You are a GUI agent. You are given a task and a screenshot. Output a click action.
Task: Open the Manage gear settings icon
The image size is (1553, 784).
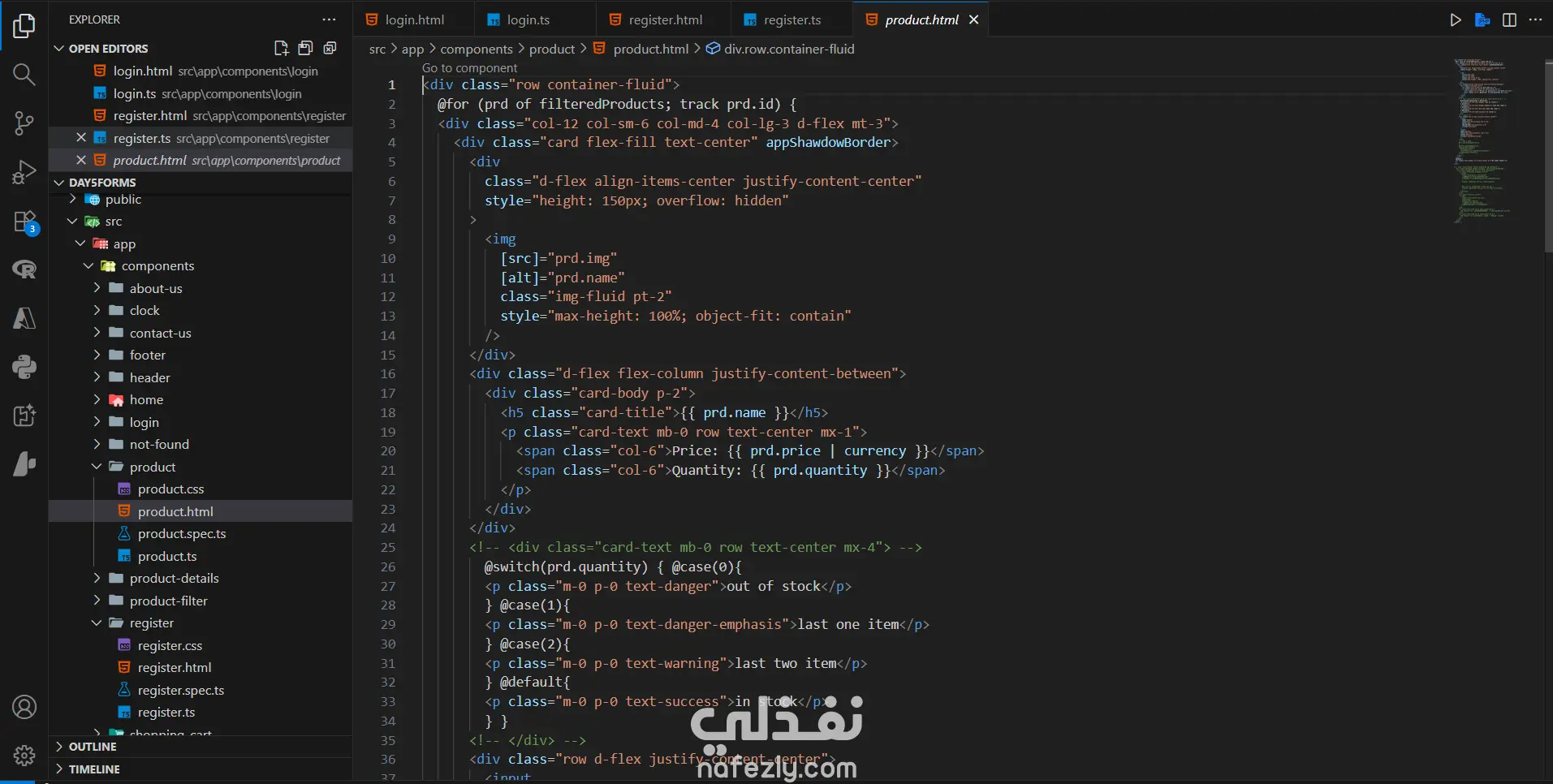24,756
